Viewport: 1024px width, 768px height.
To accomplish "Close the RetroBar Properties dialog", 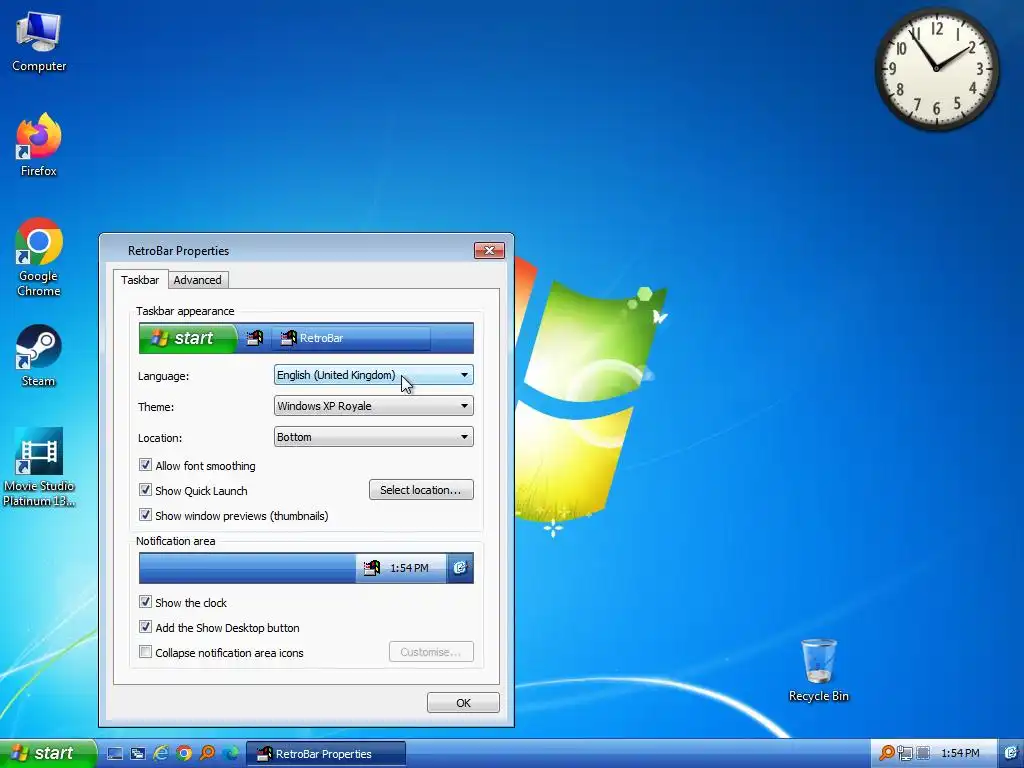I will pyautogui.click(x=489, y=250).
